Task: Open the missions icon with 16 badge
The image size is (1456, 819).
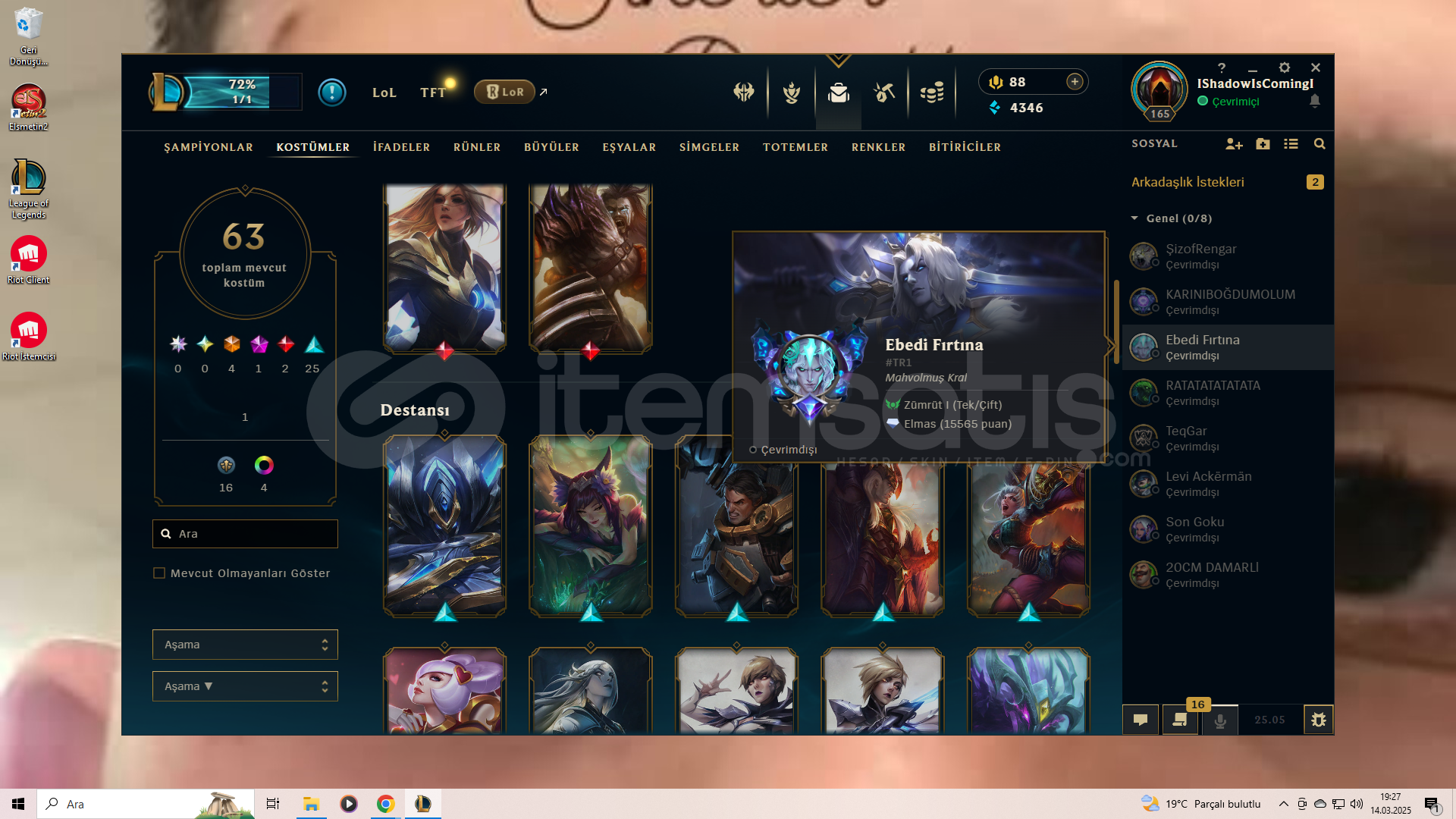Action: click(x=1180, y=720)
